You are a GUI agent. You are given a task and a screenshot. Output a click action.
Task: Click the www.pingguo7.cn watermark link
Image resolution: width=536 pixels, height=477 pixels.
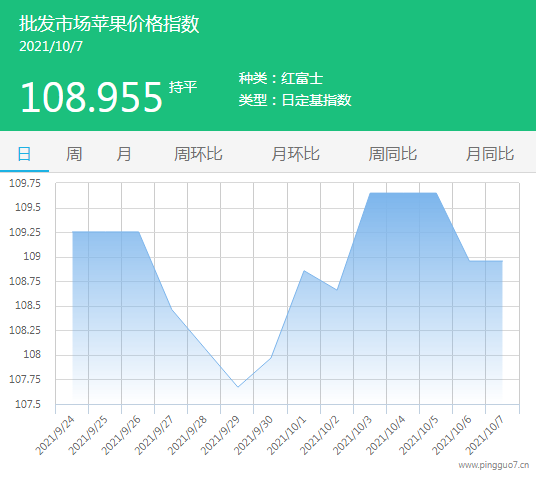tap(494, 465)
